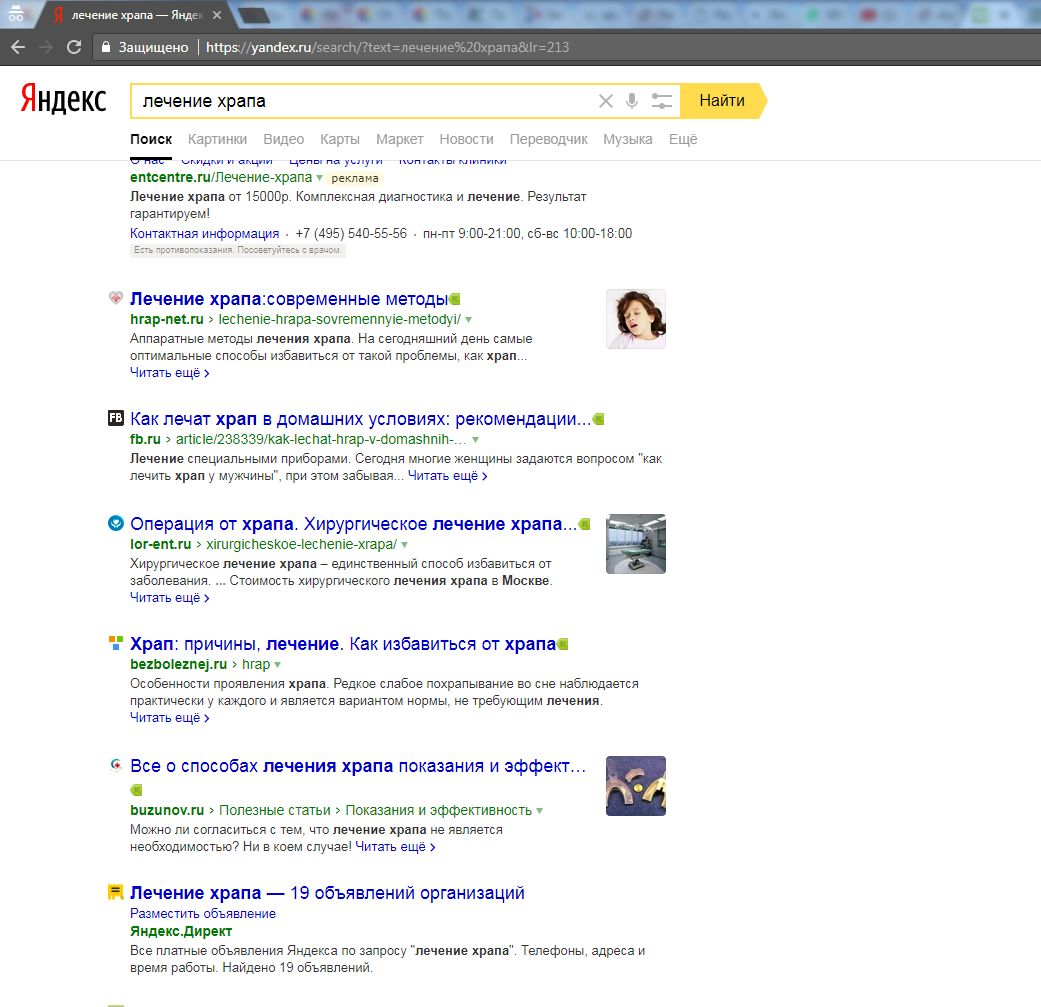Click 'Контактная информация' ad link
The image size is (1041, 1007).
(x=204, y=234)
